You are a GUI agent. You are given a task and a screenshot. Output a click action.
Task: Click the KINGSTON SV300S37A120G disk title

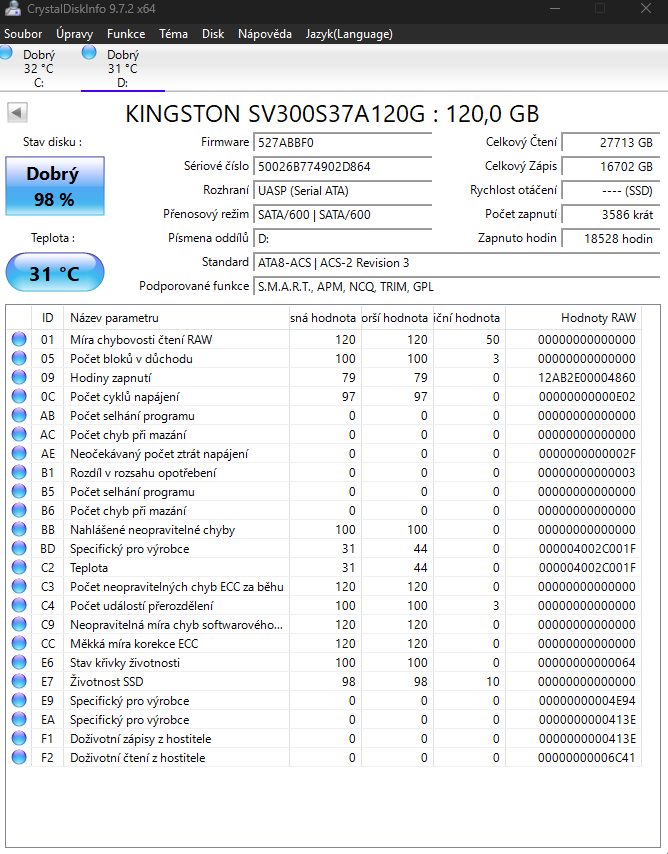coord(332,114)
